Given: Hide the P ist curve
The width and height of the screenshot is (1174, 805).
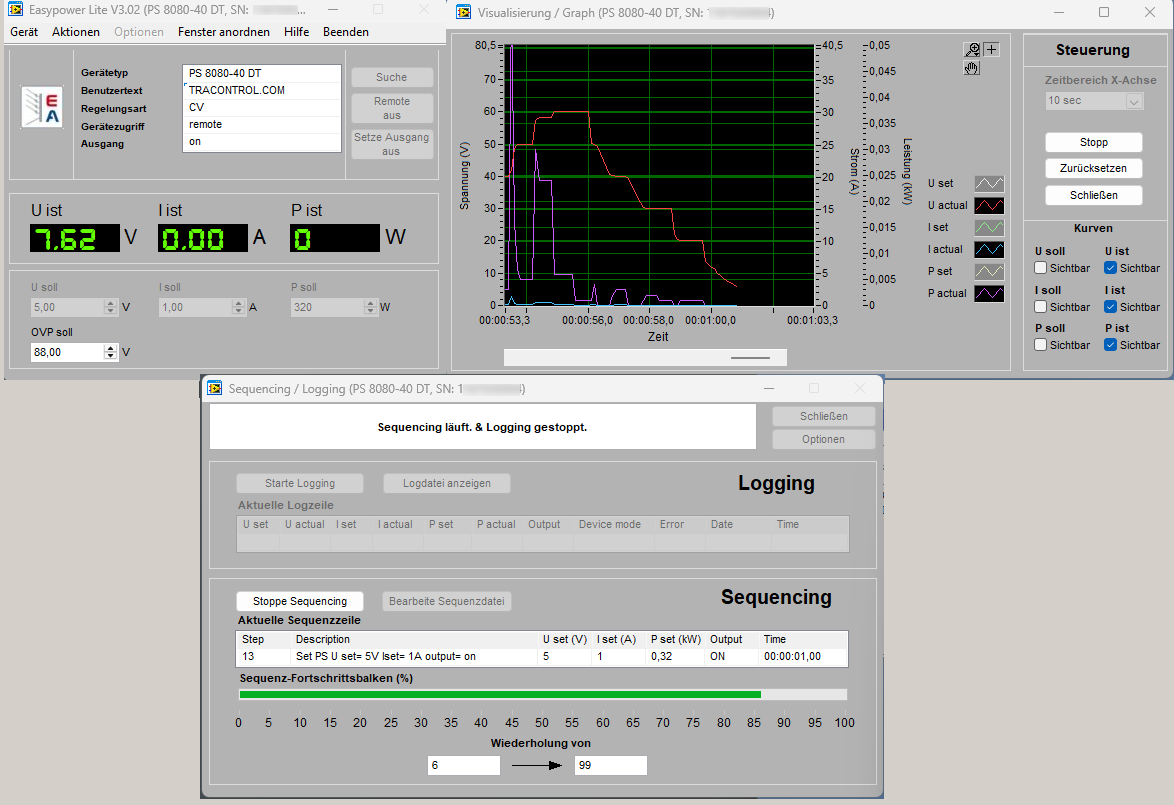Looking at the screenshot, I should pos(1111,345).
